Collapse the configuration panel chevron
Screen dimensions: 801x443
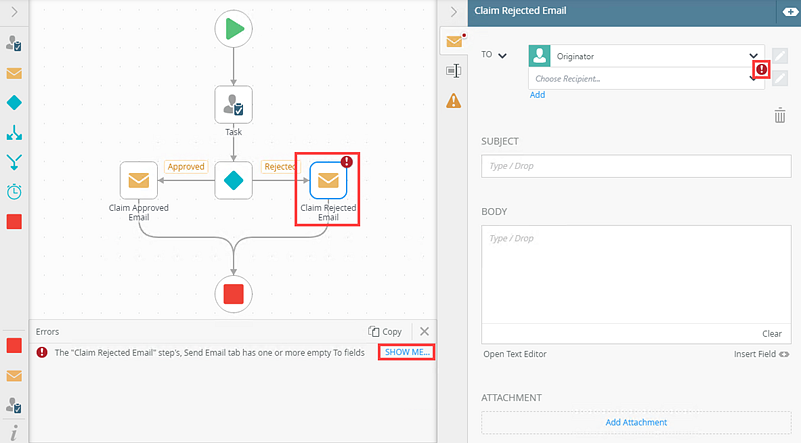pos(454,12)
